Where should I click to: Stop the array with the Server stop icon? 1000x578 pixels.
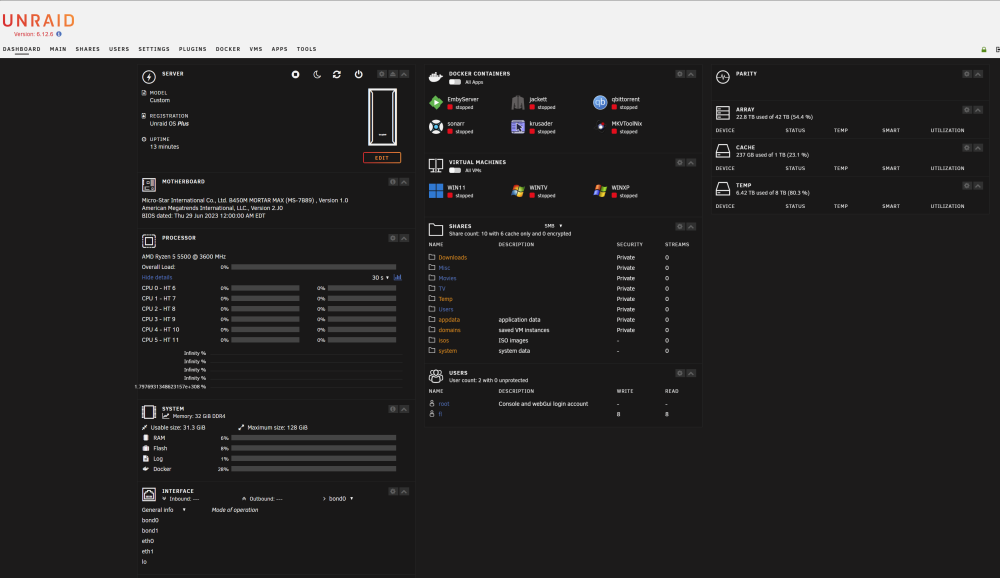(295, 75)
